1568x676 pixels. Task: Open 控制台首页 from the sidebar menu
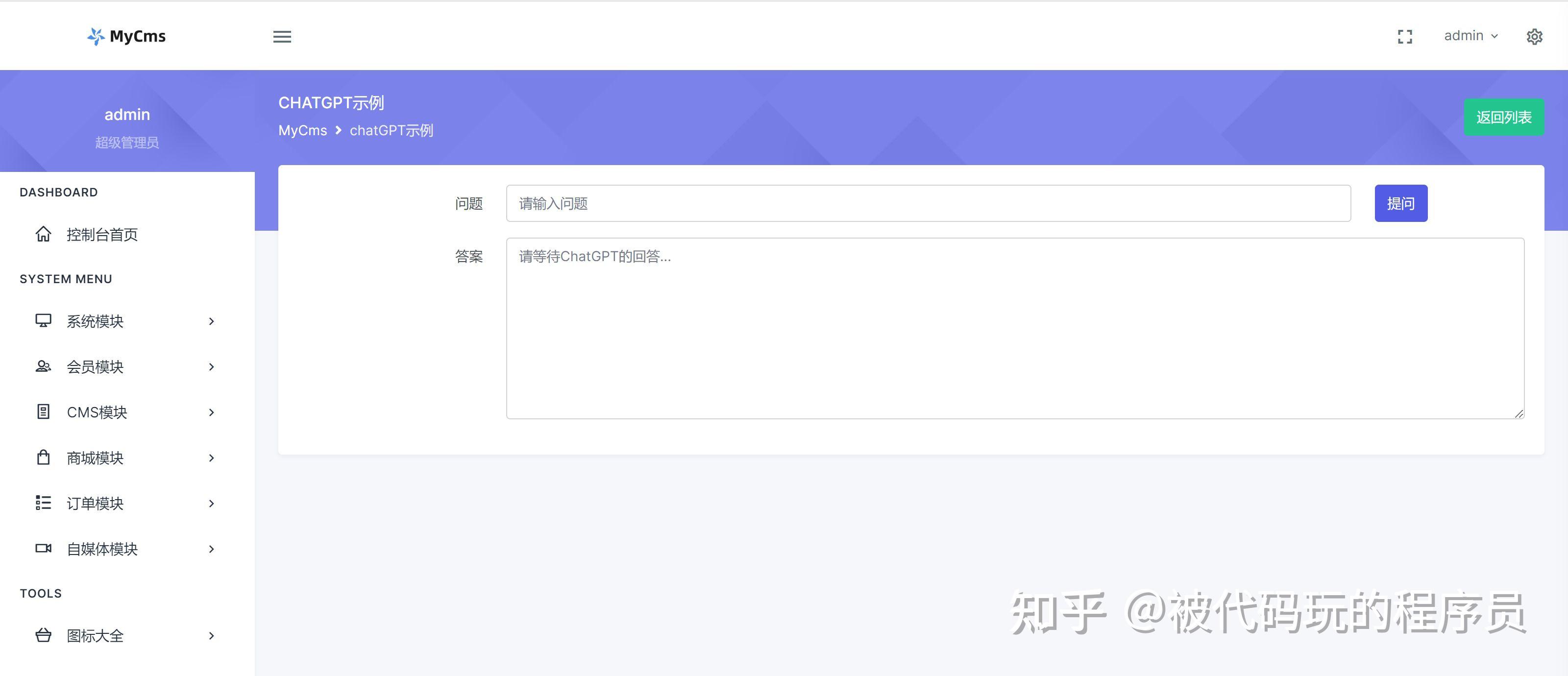[101, 234]
